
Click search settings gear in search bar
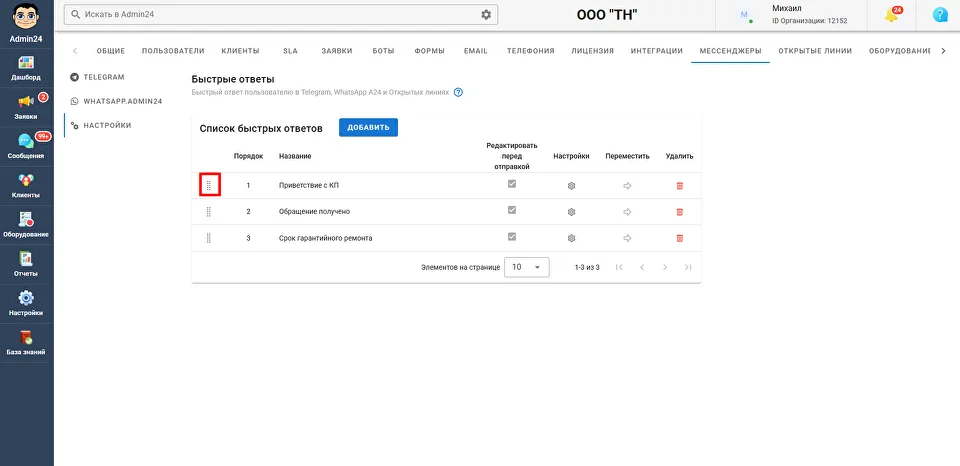[x=487, y=15]
